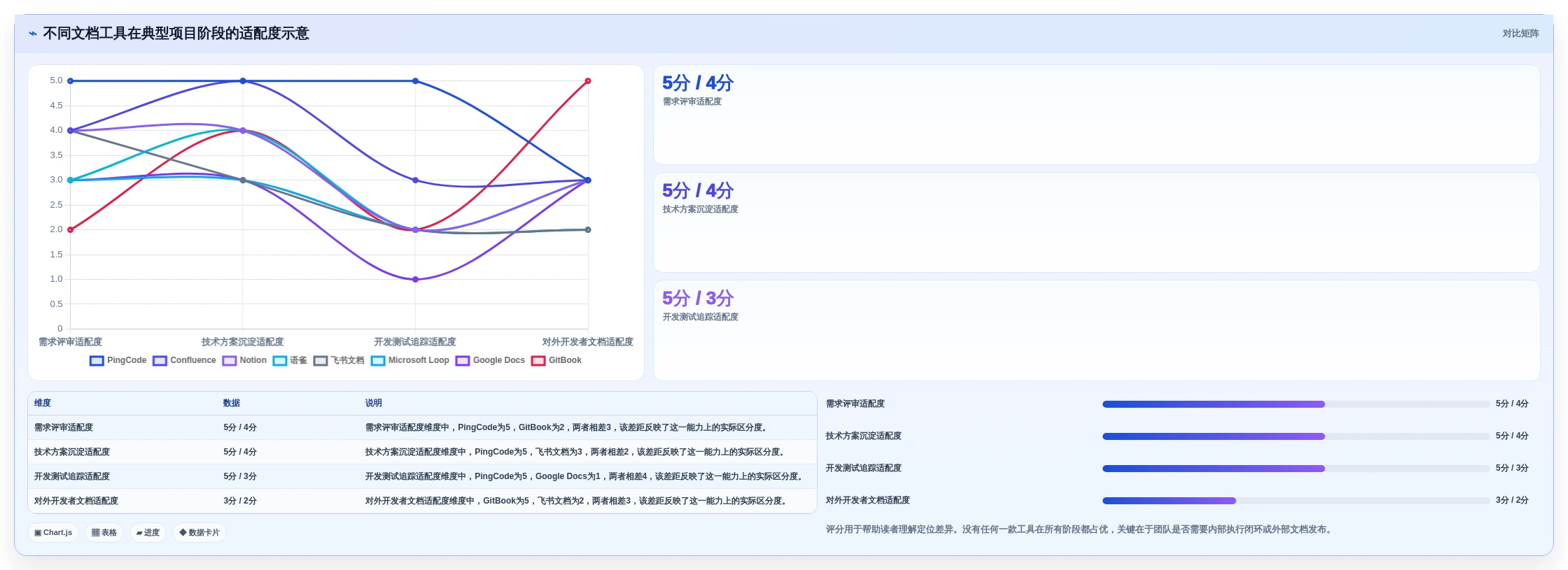Click the GitBook 5.0 data point at 对外开发者文档适配度
This screenshot has width=1568, height=570.
[x=588, y=81]
